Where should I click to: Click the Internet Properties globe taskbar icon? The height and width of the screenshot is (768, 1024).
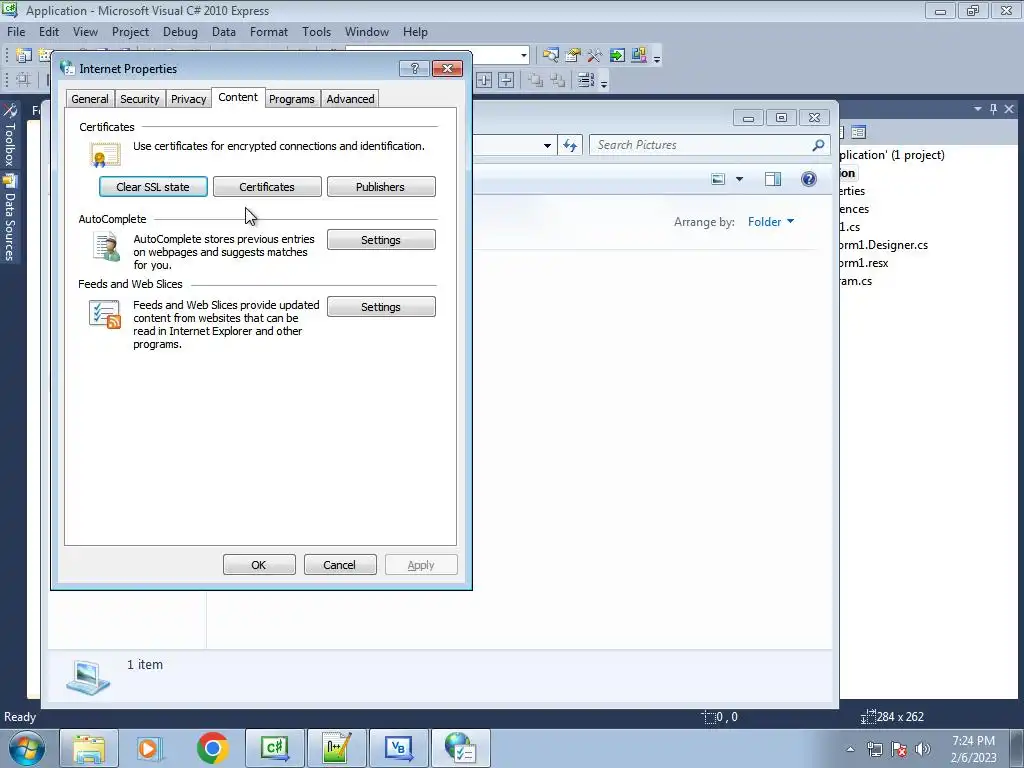[x=460, y=748]
